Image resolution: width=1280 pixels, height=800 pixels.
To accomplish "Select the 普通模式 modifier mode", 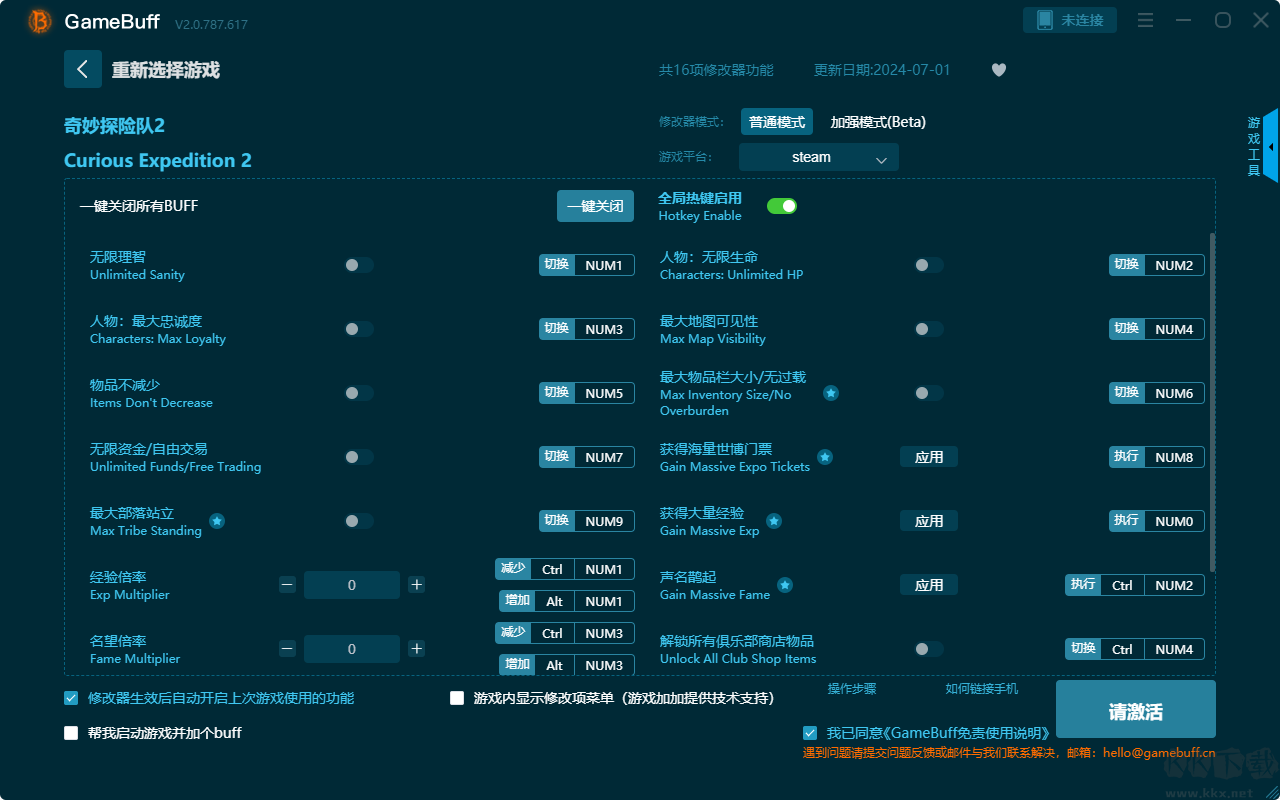I will (776, 121).
